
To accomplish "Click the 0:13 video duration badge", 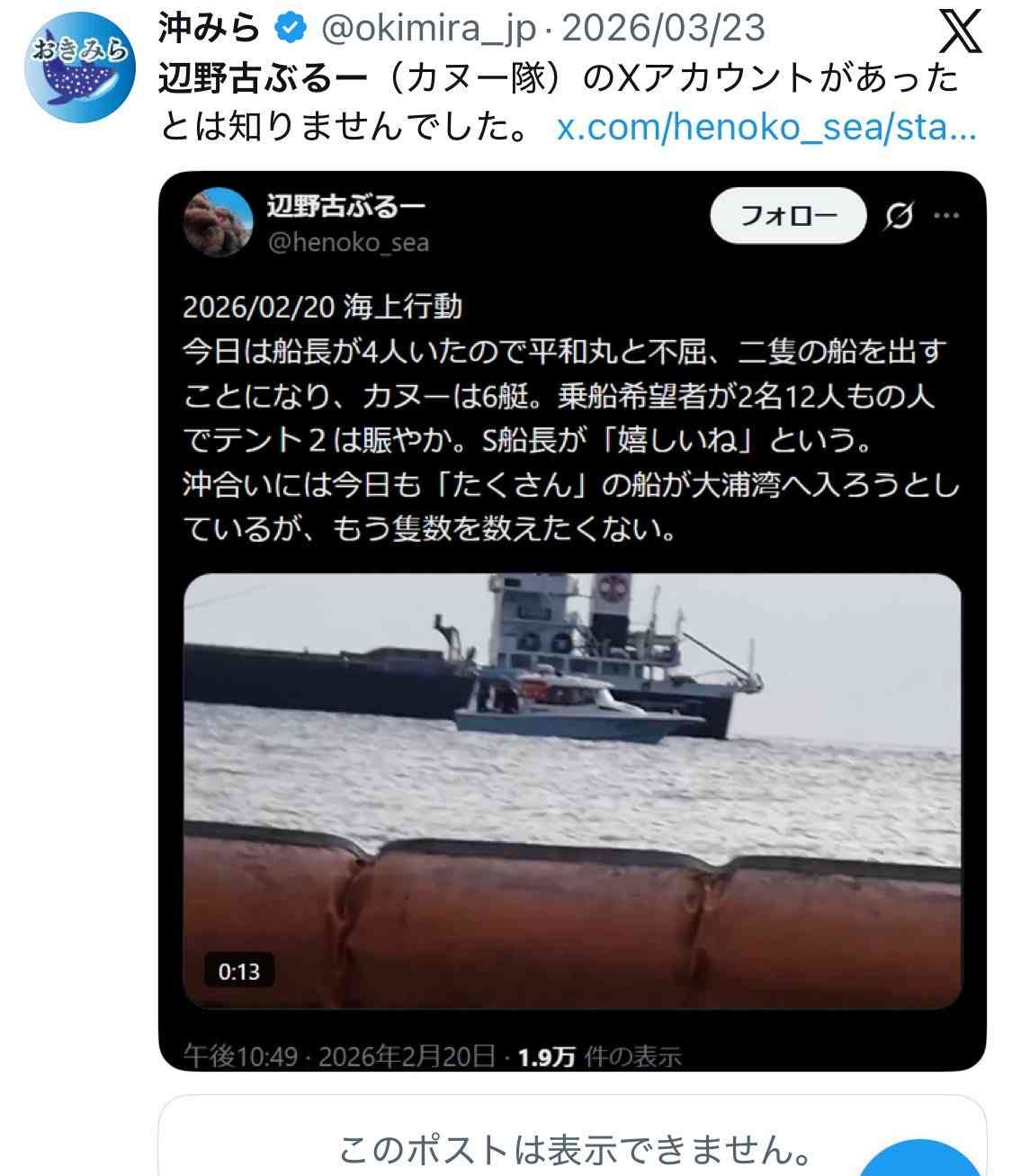I will 238,972.
